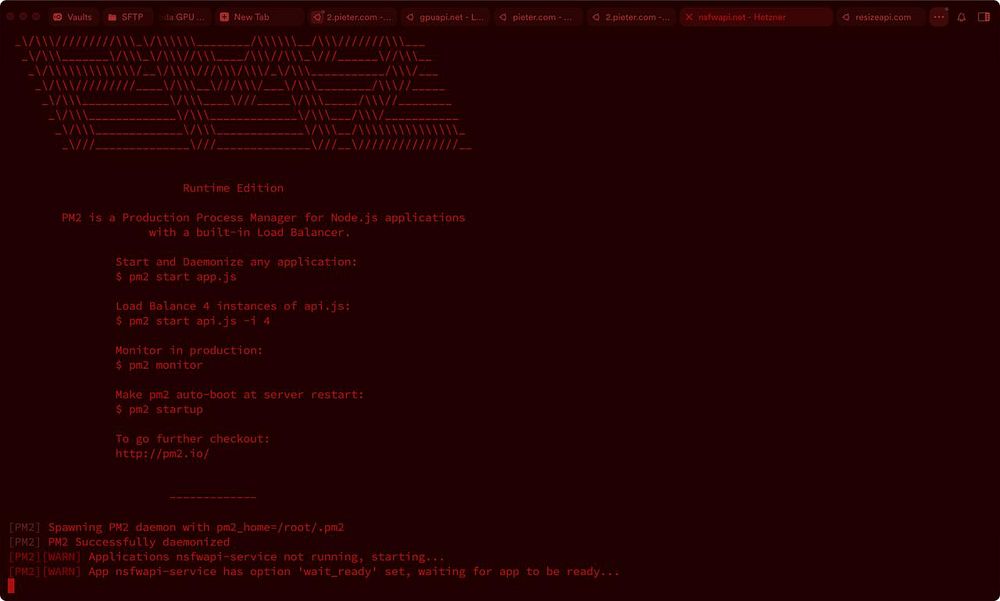Open the Vaults tab
This screenshot has width=1000, height=601.
pyautogui.click(x=72, y=17)
